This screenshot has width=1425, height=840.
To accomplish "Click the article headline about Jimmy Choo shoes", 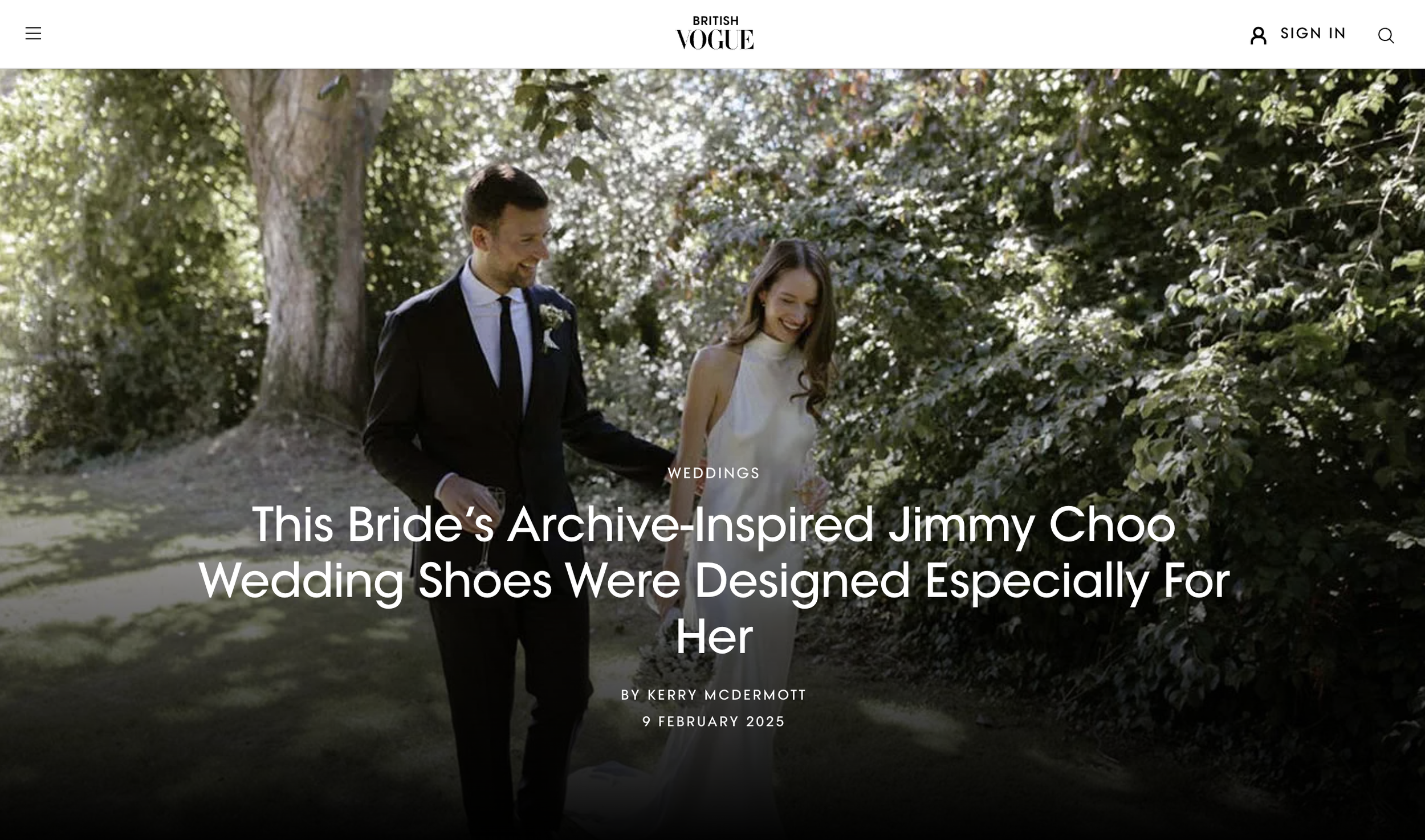I will [714, 580].
